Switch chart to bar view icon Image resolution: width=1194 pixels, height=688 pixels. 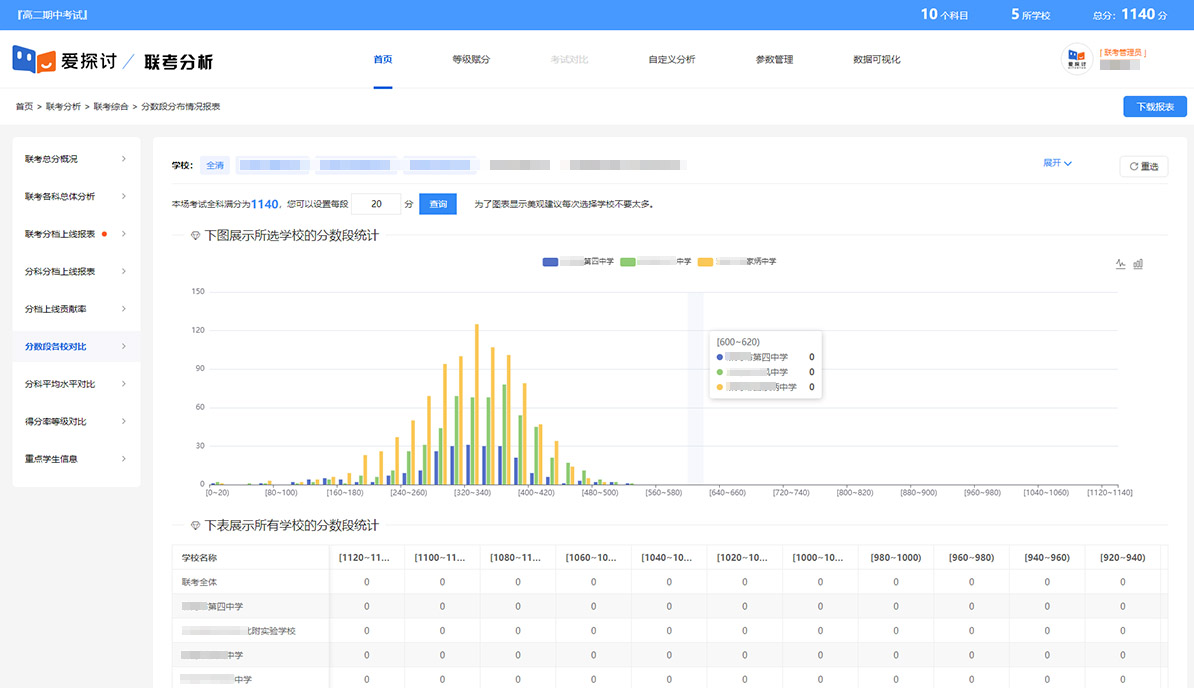(1138, 264)
